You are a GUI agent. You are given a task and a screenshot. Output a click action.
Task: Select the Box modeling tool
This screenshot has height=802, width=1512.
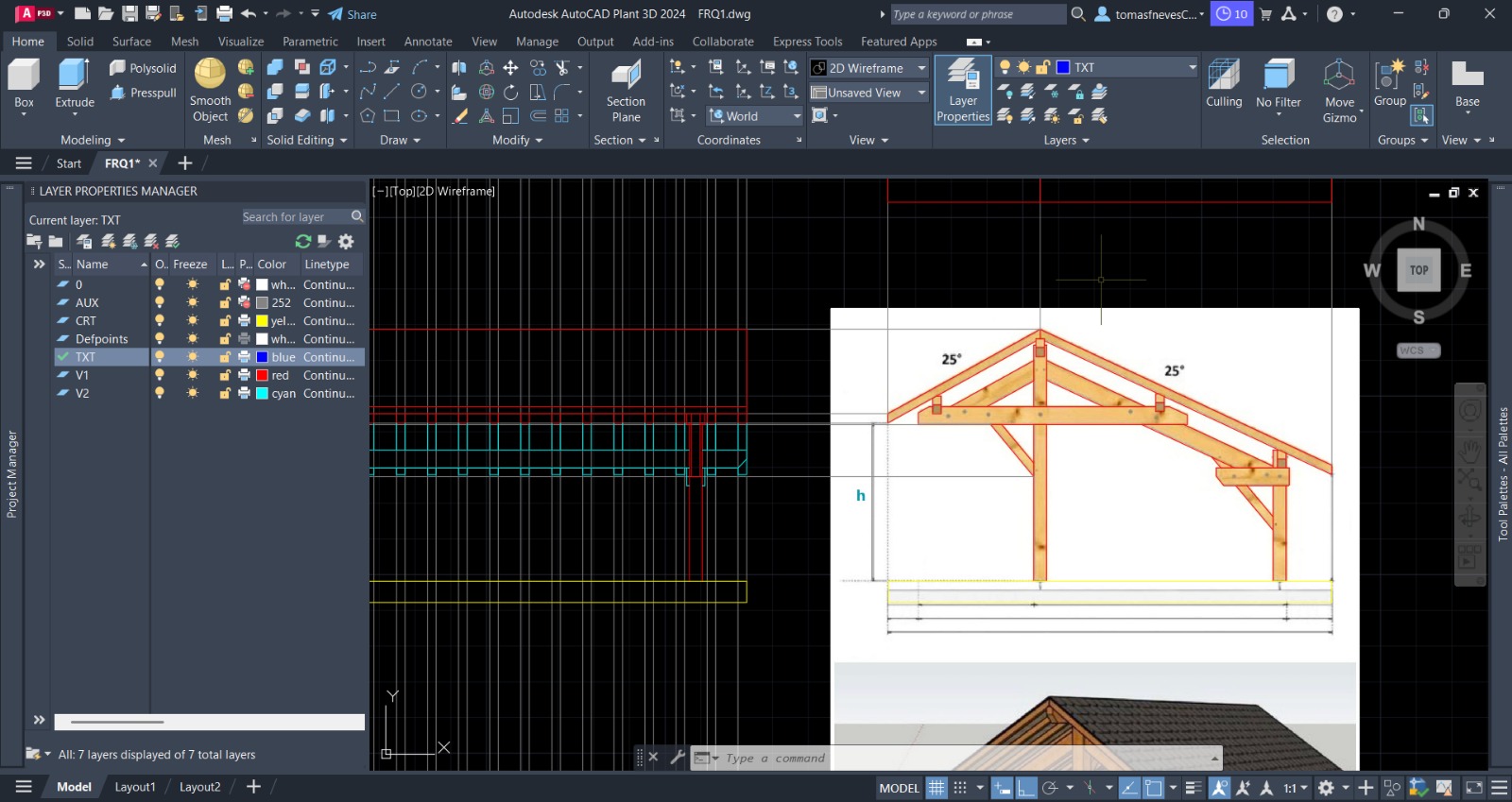24,76
